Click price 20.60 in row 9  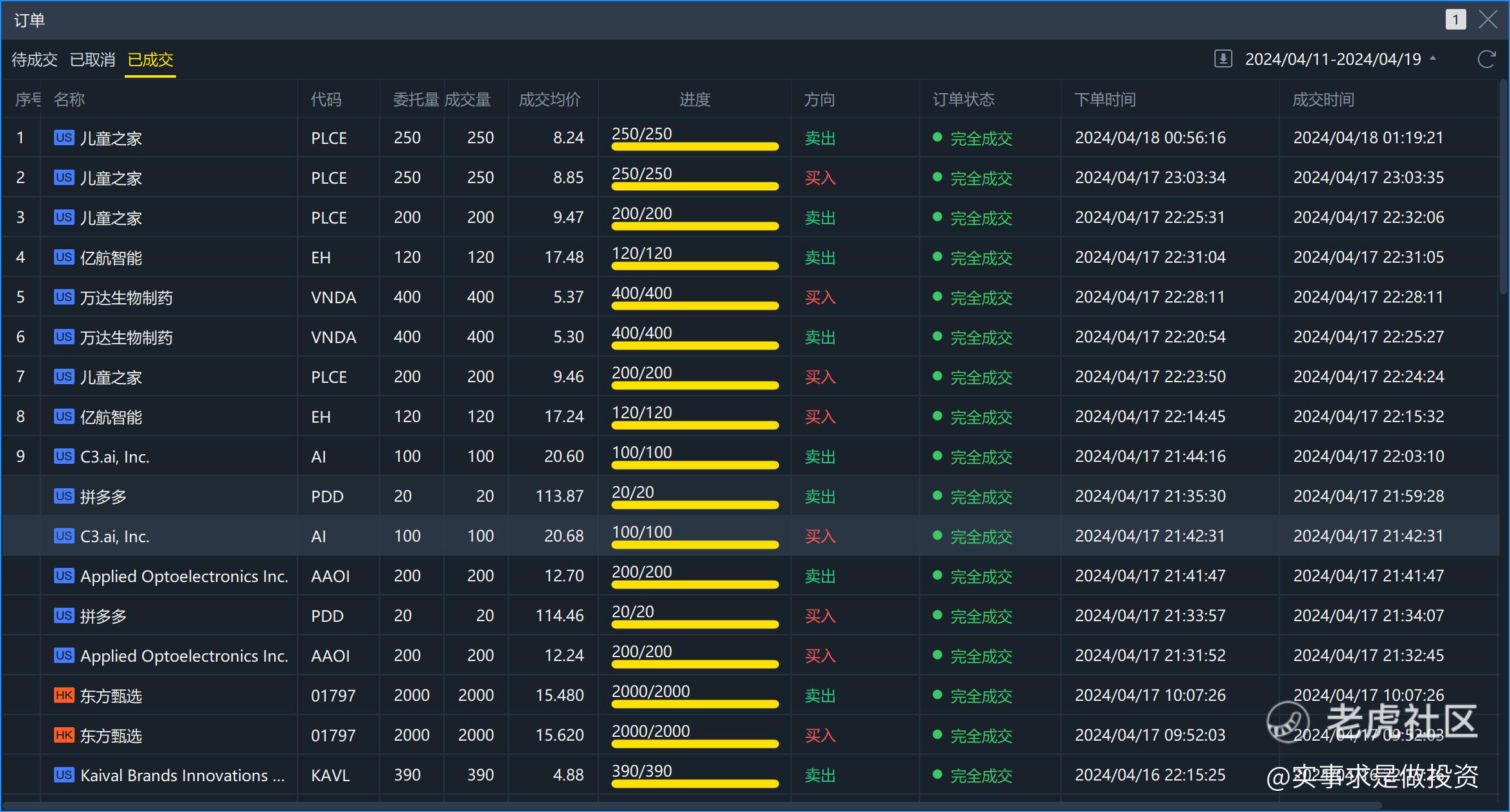(564, 456)
